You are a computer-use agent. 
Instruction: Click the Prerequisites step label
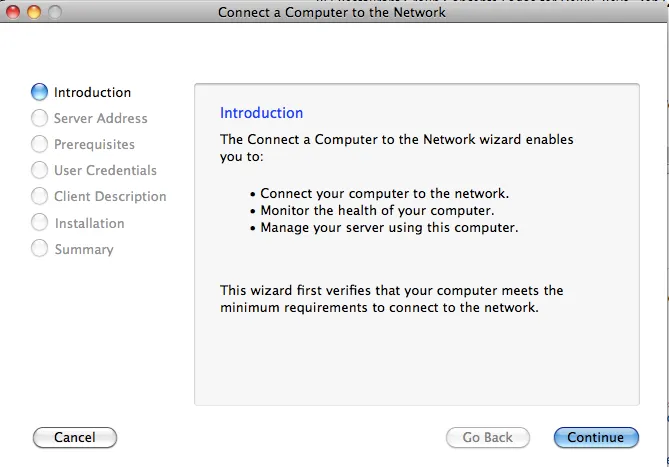point(94,145)
